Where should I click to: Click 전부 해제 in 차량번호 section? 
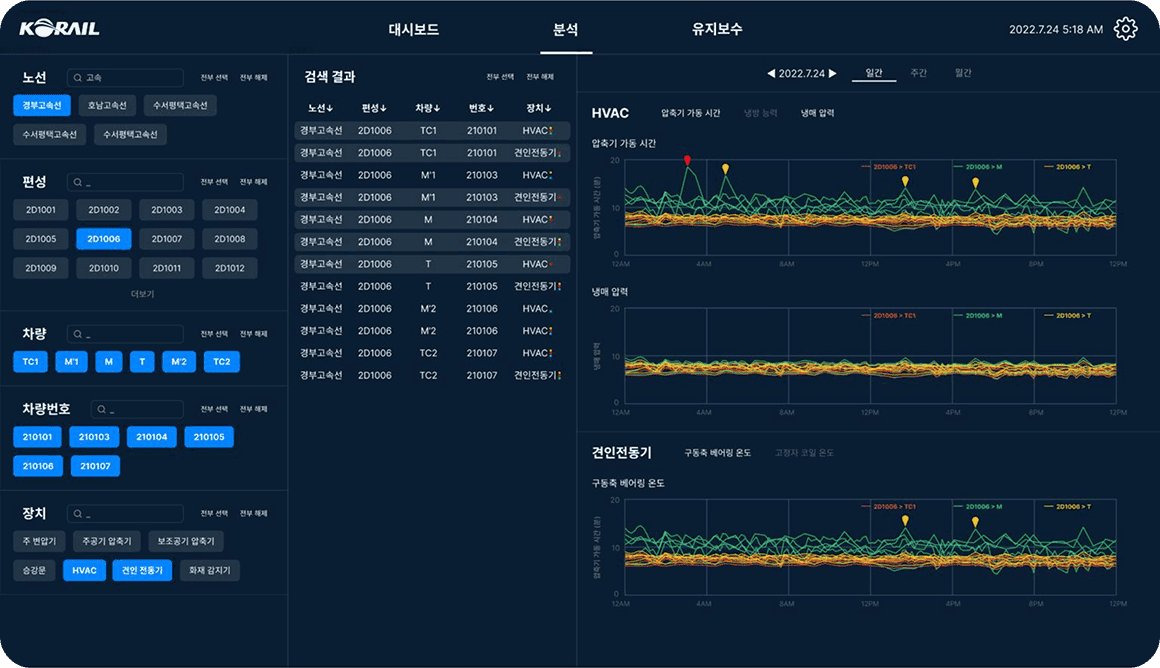tap(253, 409)
